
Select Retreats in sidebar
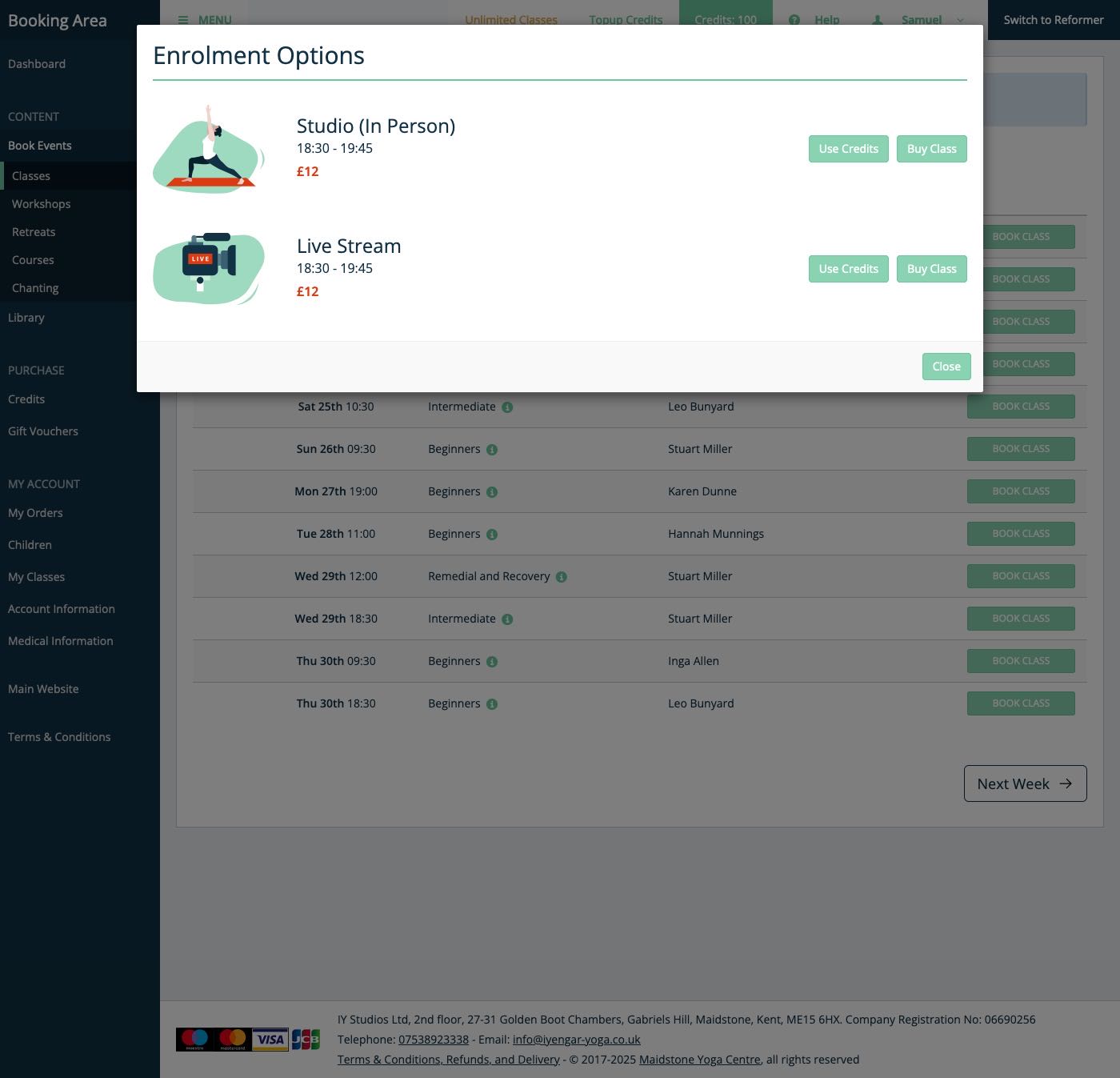tap(34, 232)
